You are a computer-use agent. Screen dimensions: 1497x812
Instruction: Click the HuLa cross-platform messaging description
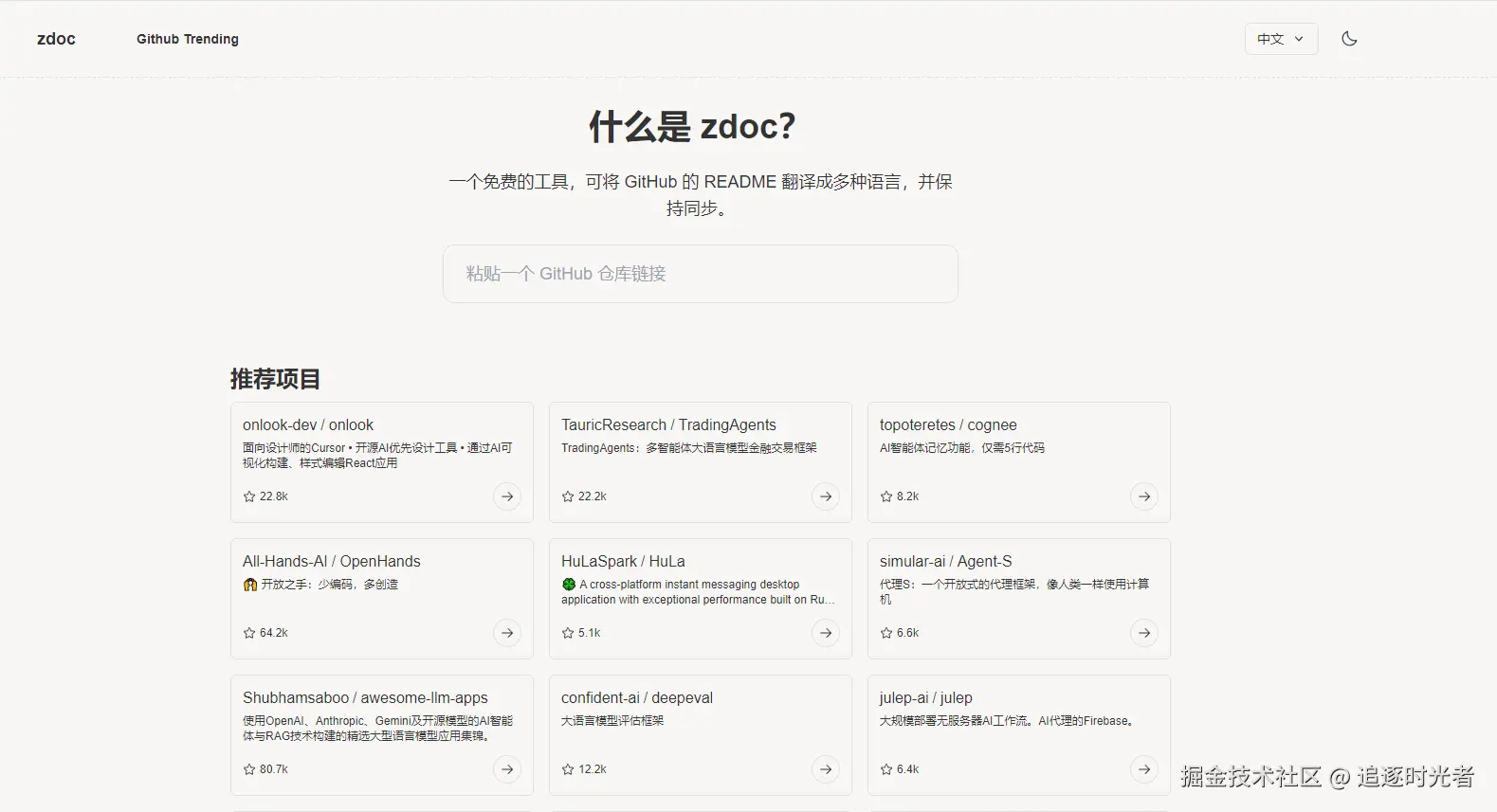click(x=699, y=592)
